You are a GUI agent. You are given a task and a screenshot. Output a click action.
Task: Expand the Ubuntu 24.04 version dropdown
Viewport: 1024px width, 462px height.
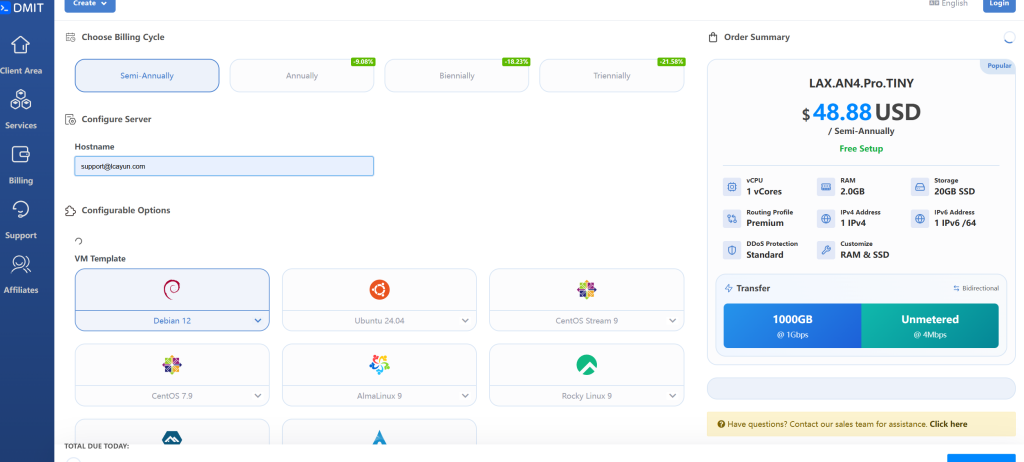tap(465, 321)
